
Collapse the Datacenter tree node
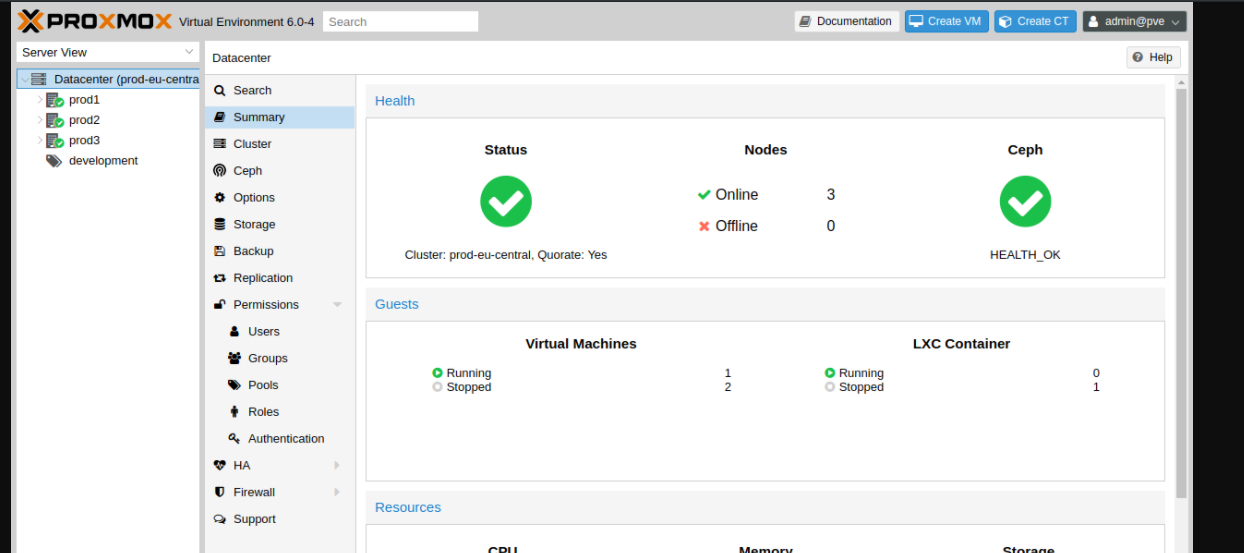[x=24, y=79]
